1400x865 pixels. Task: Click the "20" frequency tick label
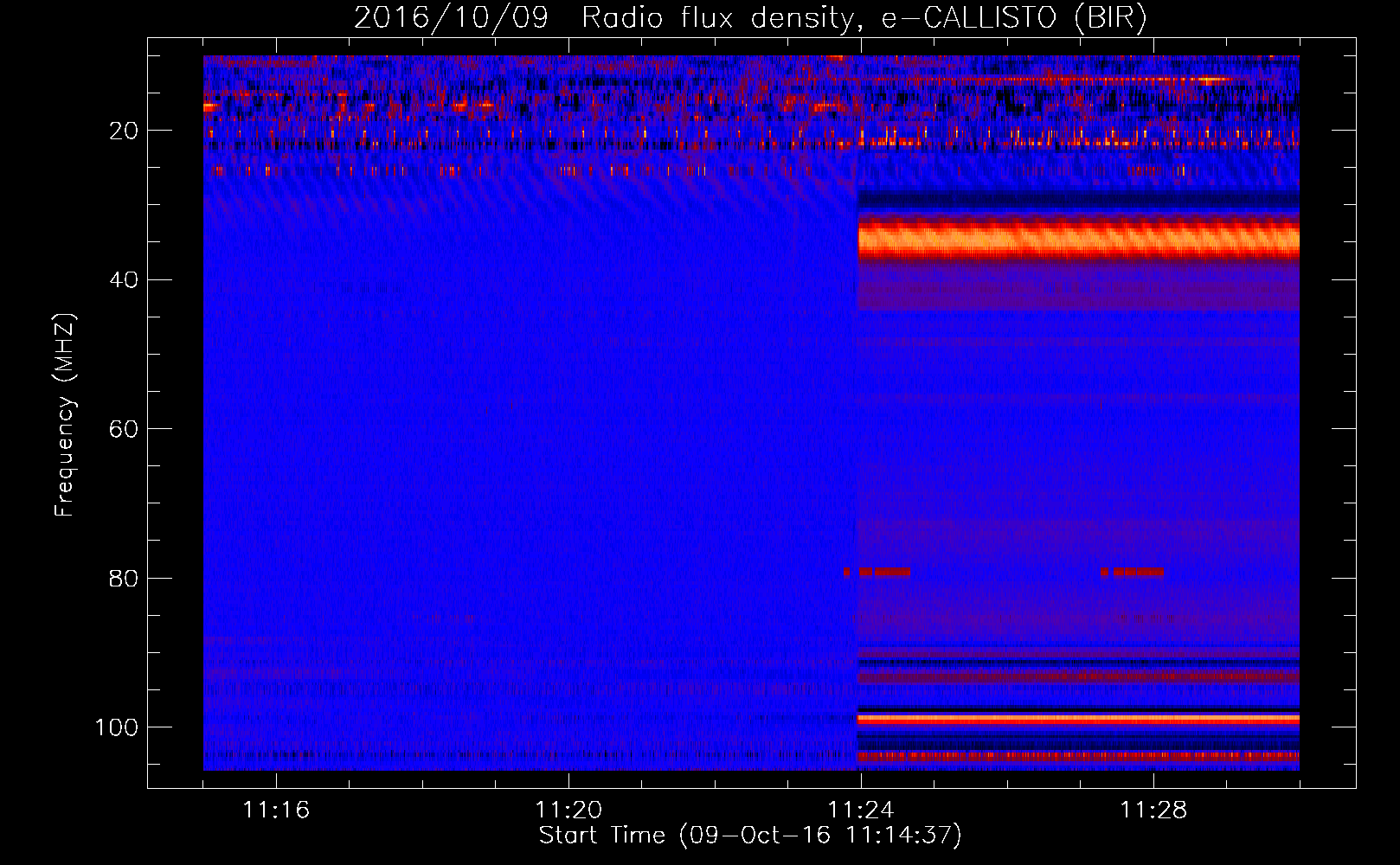point(124,131)
